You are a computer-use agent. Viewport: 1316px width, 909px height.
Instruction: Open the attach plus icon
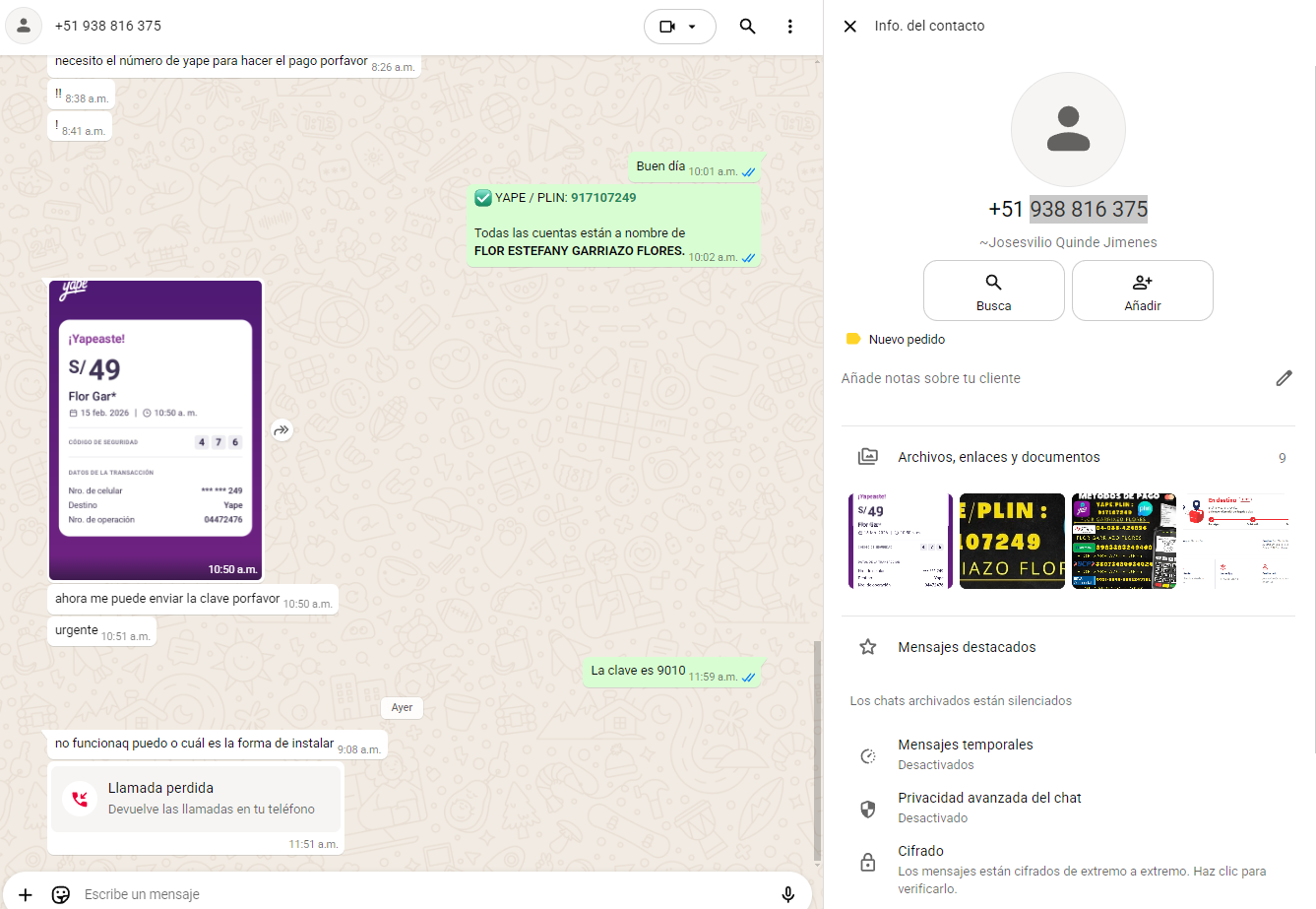[x=26, y=894]
